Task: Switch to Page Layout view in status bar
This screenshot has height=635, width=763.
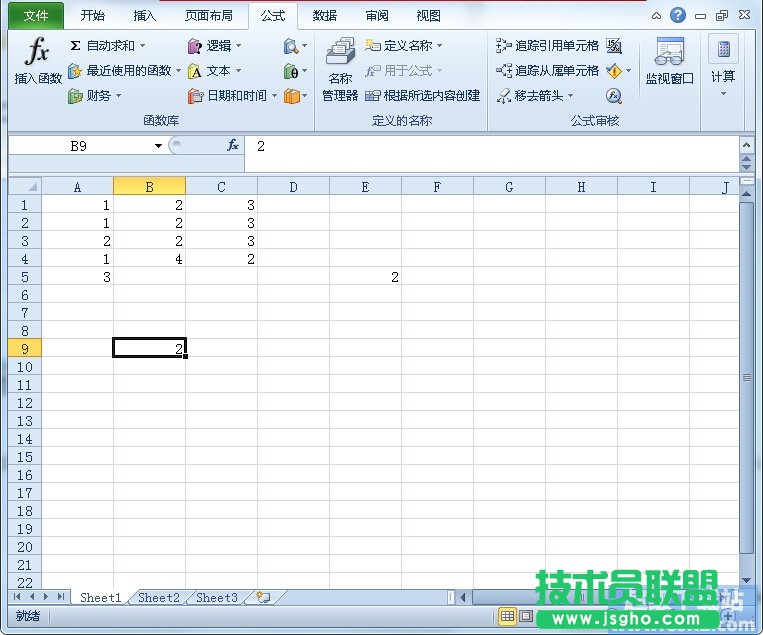Action: (x=526, y=616)
